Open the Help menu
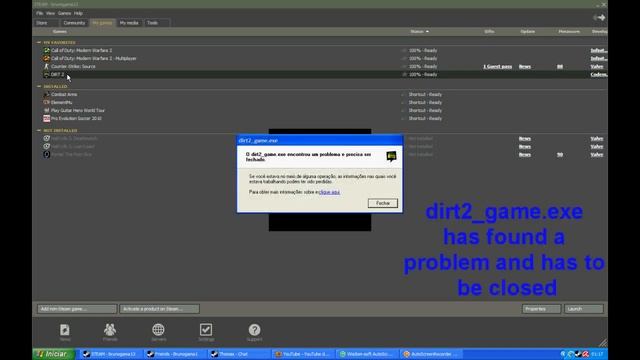Image resolution: width=640 pixels, height=360 pixels. (78, 13)
